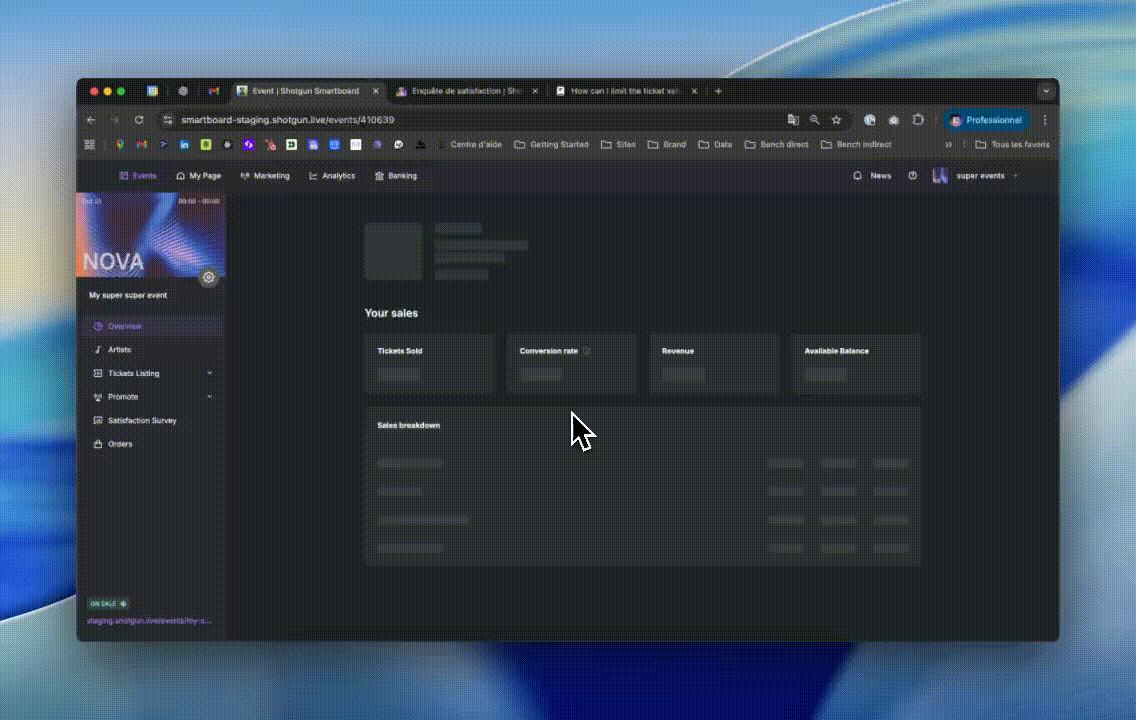Open the Bench indirect bookmark folder

[856, 145]
